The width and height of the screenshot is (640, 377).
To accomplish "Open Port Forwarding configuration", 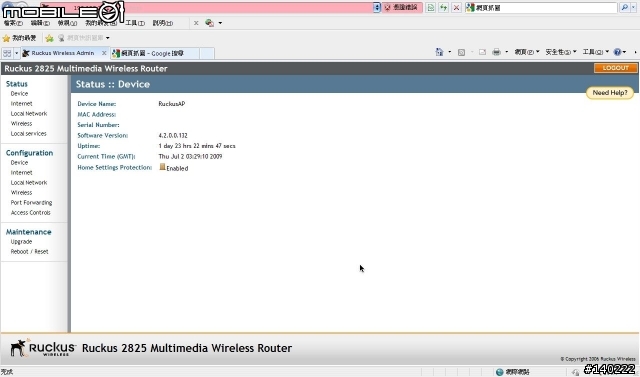I will coord(31,202).
